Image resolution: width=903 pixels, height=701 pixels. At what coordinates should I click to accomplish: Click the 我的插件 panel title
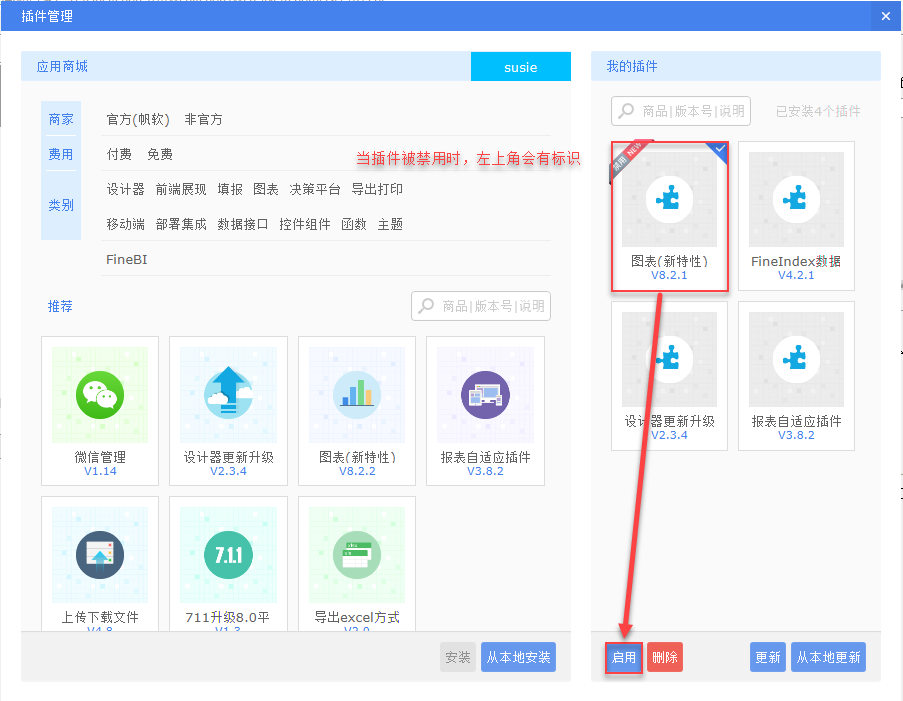pos(632,66)
